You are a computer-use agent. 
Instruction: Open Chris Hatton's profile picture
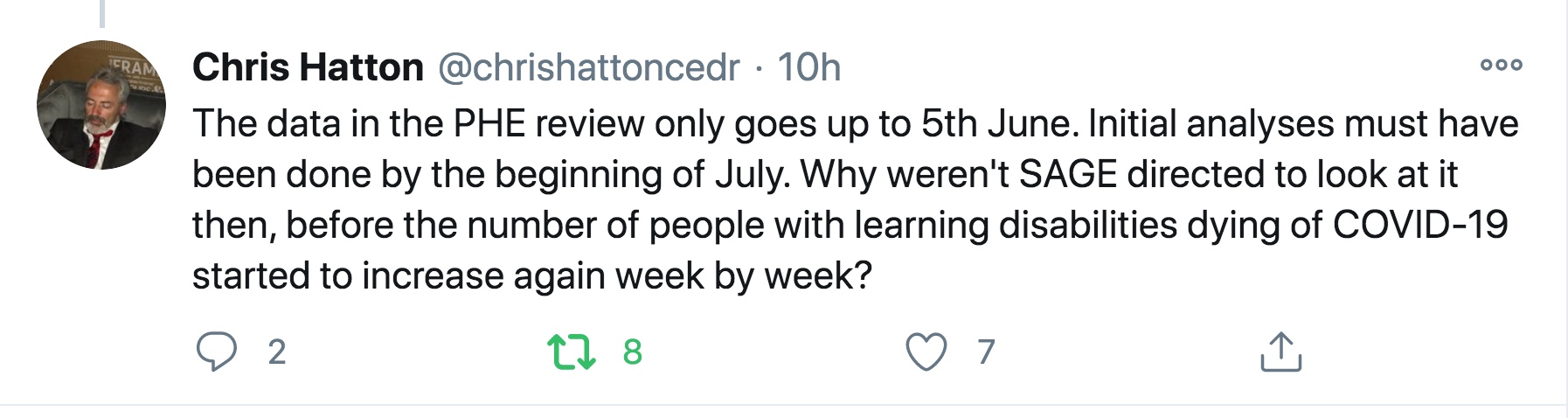coord(101,105)
